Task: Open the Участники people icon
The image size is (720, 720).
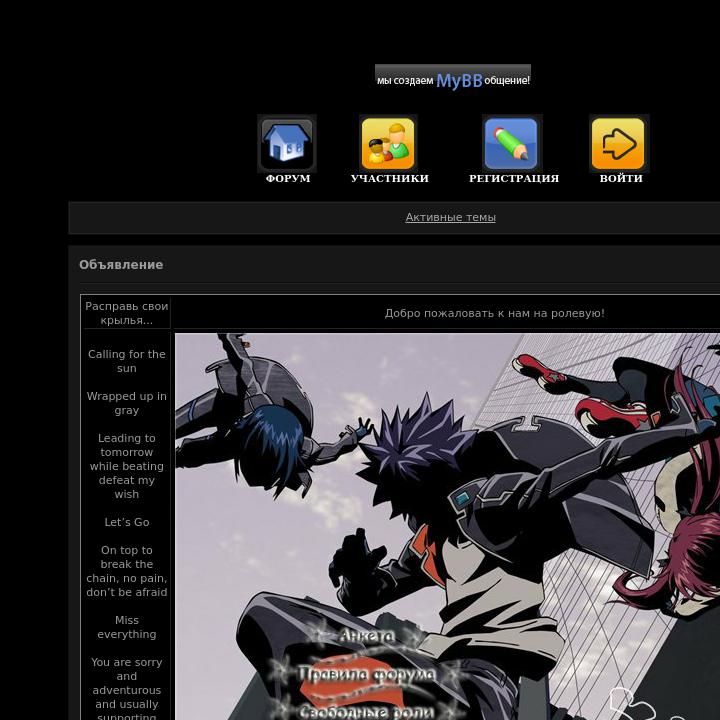Action: (388, 144)
